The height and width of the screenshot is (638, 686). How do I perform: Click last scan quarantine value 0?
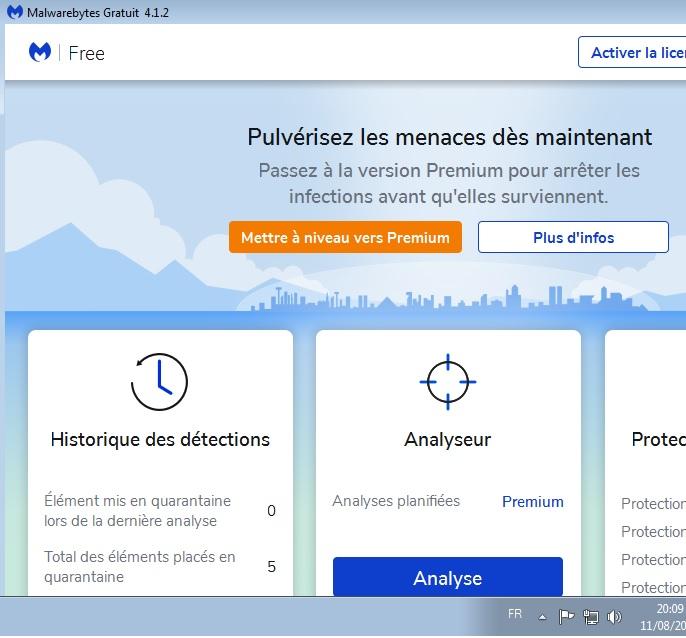[271, 511]
